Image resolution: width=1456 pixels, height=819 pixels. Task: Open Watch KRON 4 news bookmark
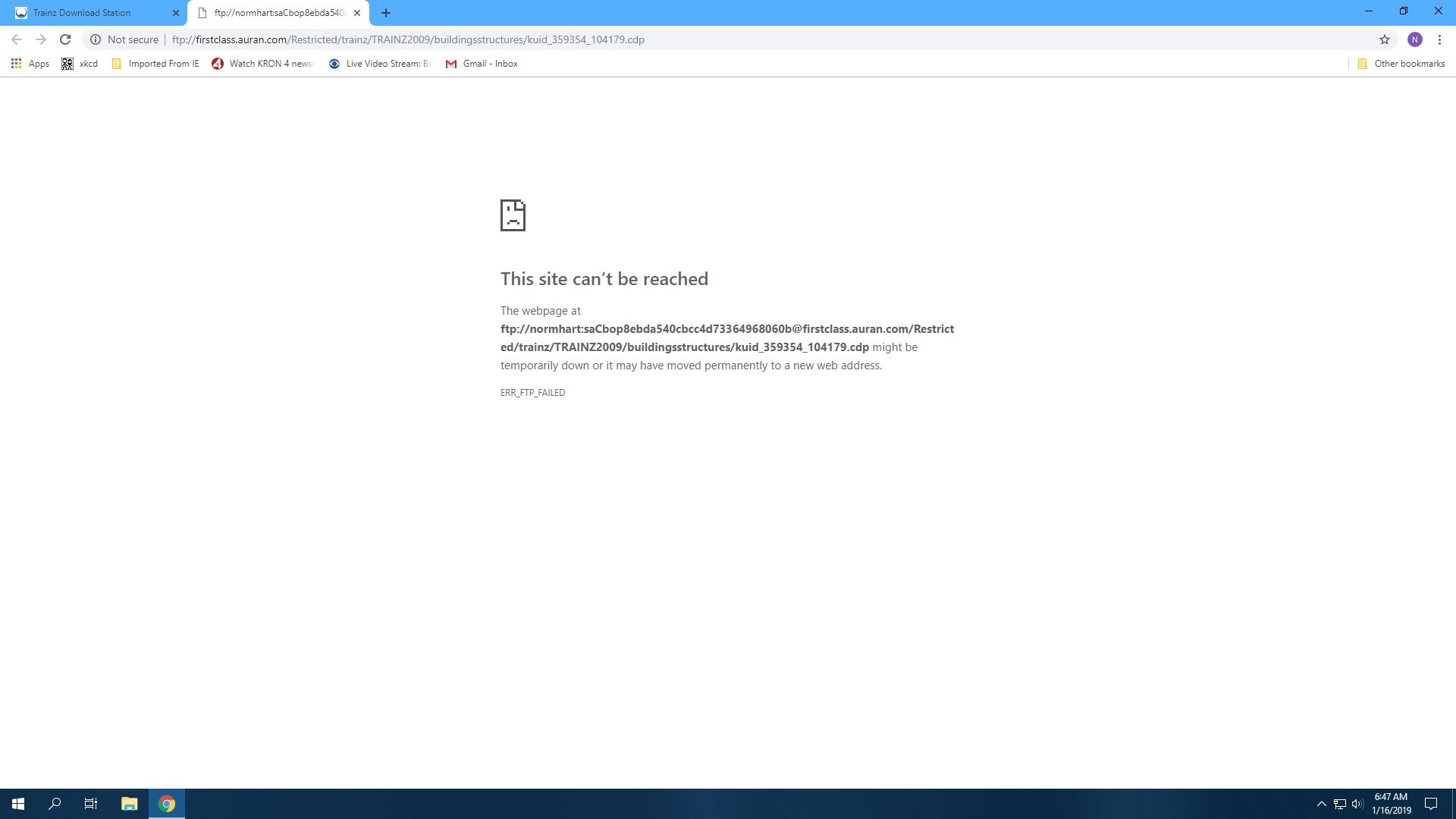point(263,64)
